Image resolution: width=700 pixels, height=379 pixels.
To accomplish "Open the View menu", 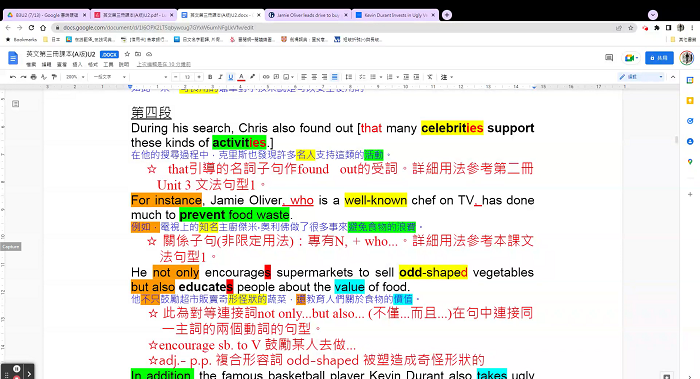I will click(62, 64).
